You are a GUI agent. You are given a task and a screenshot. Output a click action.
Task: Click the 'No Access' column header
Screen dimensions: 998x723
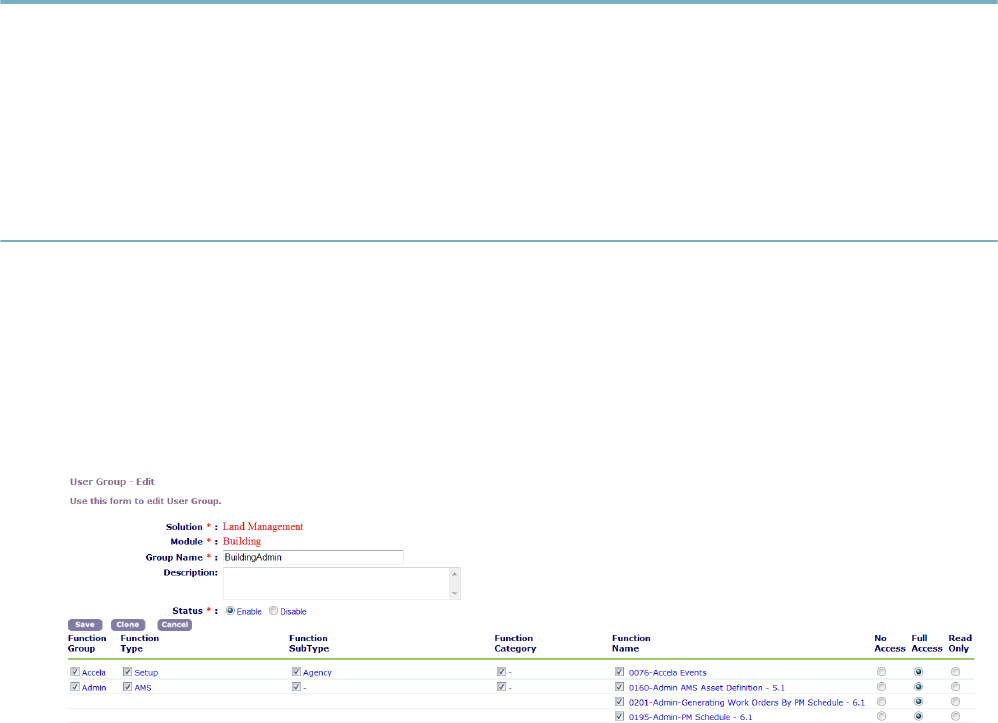click(890, 643)
